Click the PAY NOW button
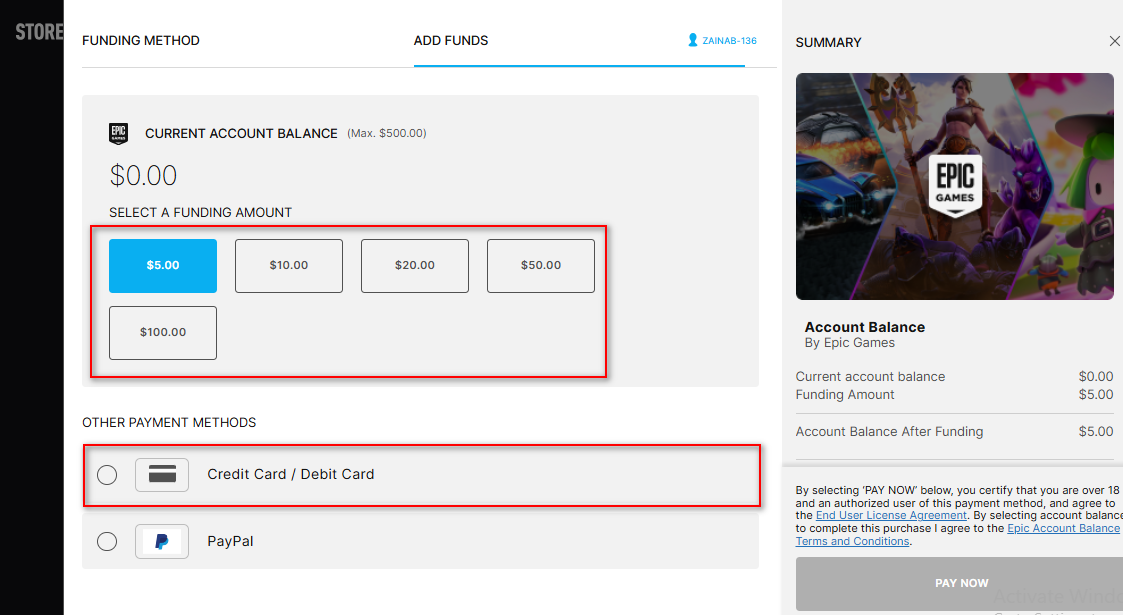This screenshot has width=1123, height=615. tap(961, 583)
